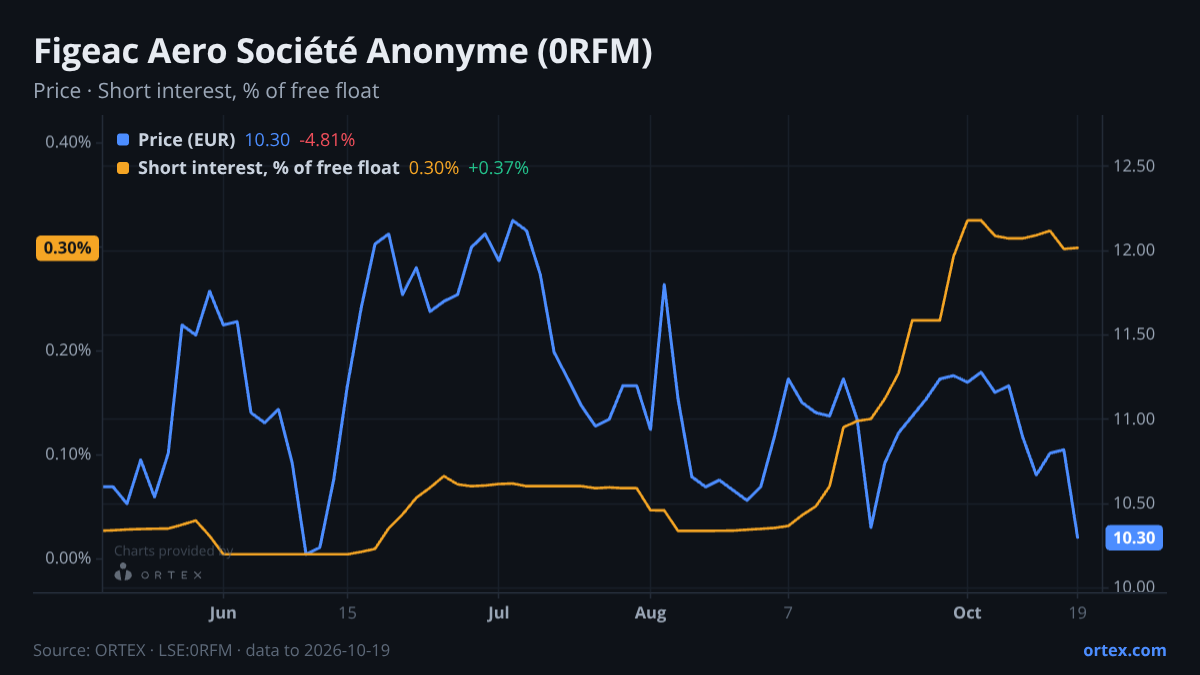Click the price change value -4.81%

tap(327, 140)
